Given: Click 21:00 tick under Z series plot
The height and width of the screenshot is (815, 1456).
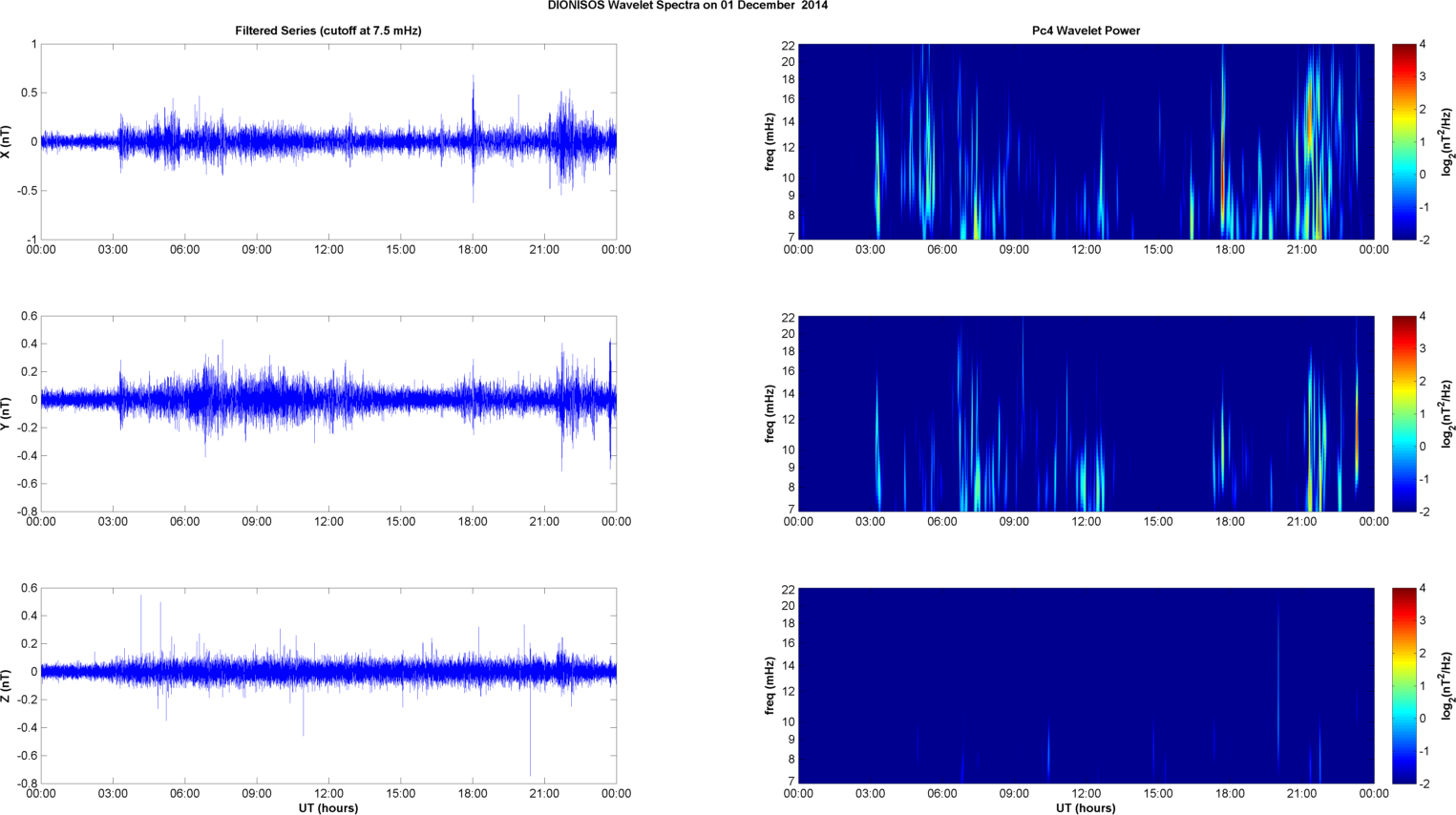Looking at the screenshot, I should click(x=544, y=794).
